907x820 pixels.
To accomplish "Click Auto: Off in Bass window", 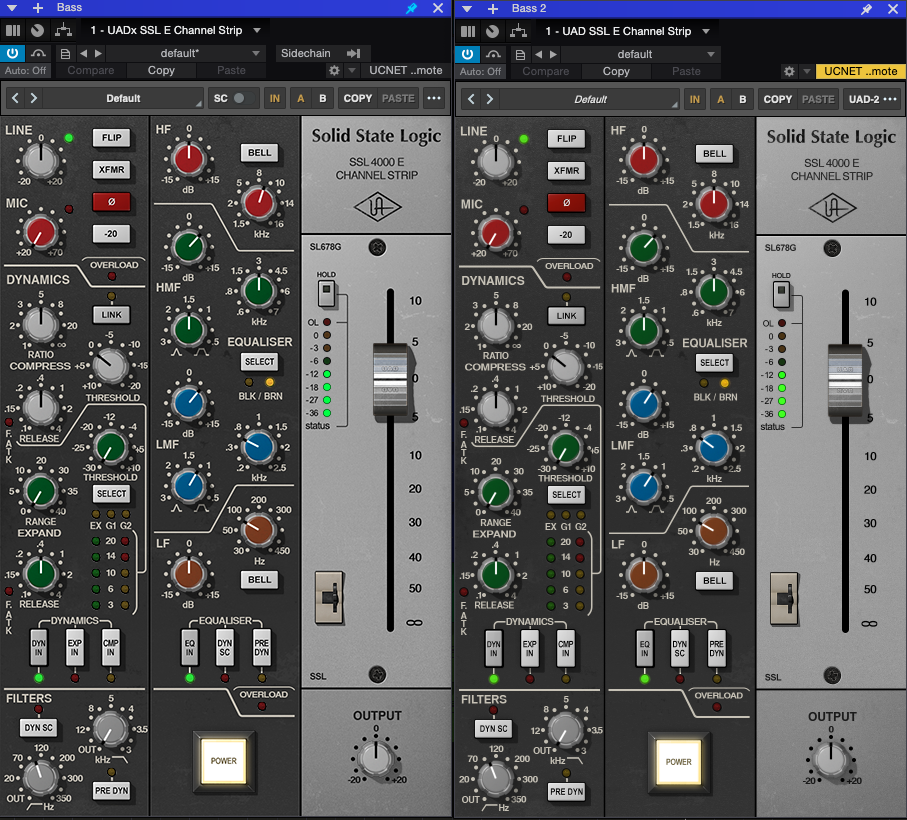I will tap(25, 71).
